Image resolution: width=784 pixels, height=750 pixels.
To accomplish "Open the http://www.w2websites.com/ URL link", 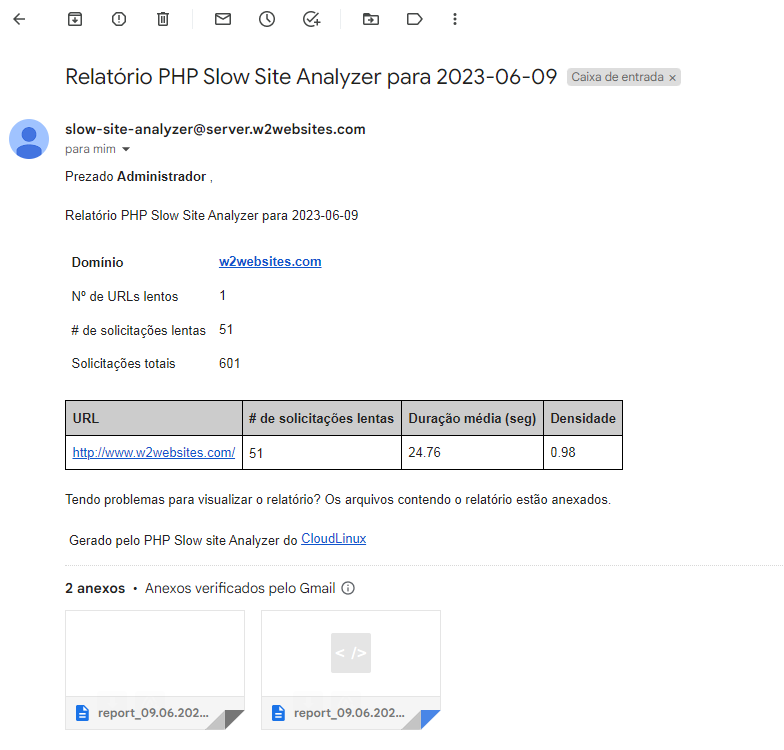I will (x=154, y=452).
